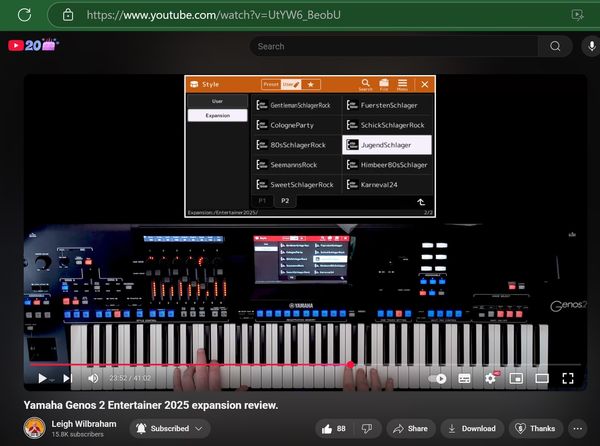Play the video
Image resolution: width=600 pixels, height=446 pixels.
pos(42,378)
